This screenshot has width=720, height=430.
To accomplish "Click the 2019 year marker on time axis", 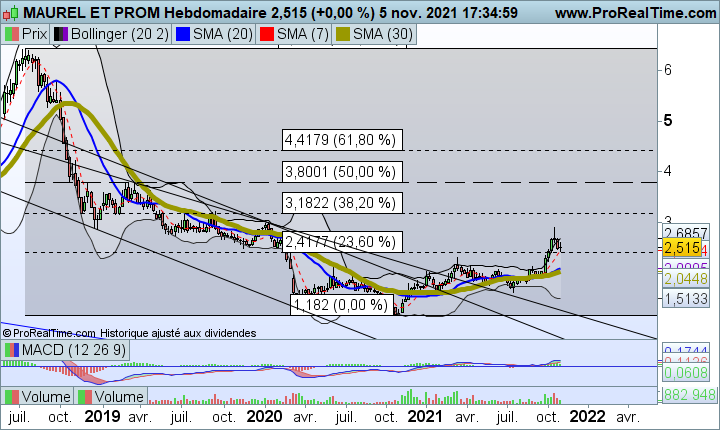I will [102, 417].
